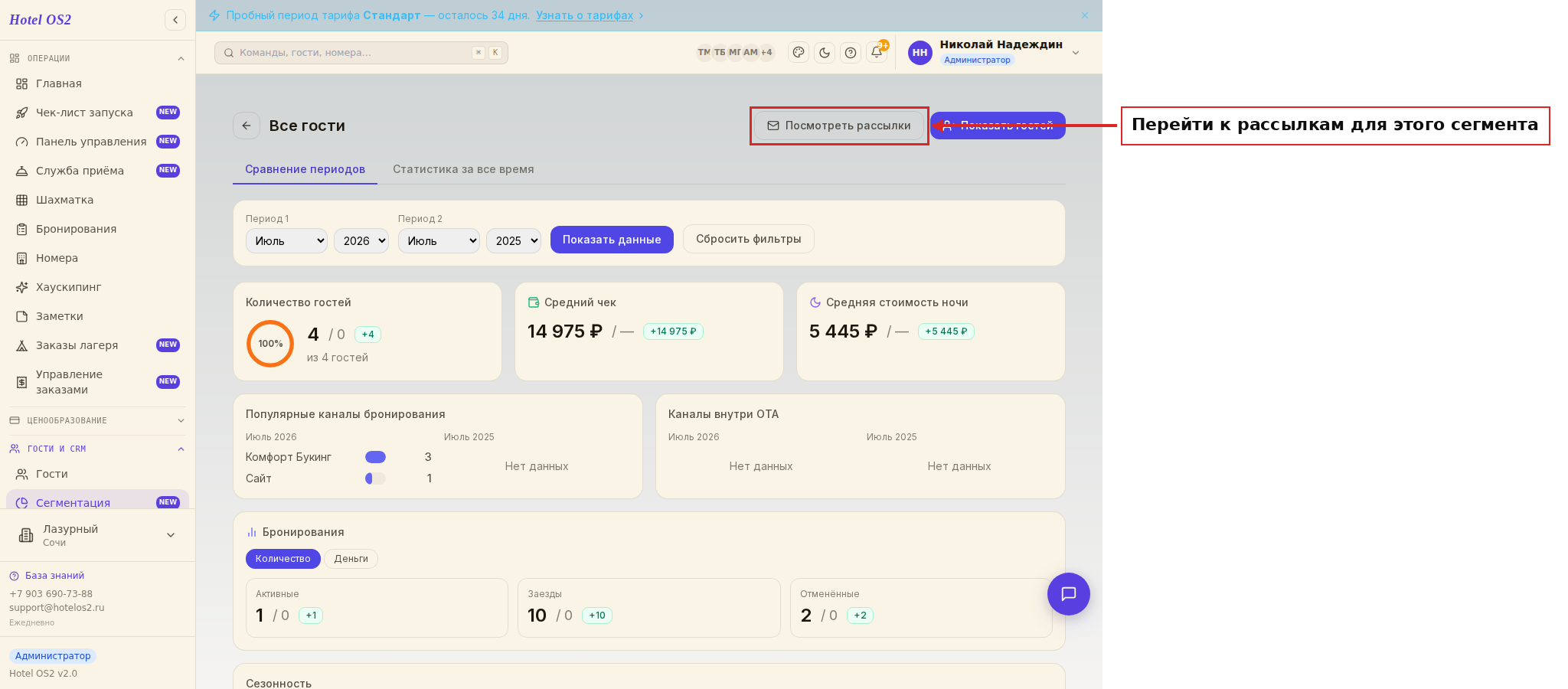The width and height of the screenshot is (1568, 689).
Task: Click the Показать данные button
Action: coord(612,240)
